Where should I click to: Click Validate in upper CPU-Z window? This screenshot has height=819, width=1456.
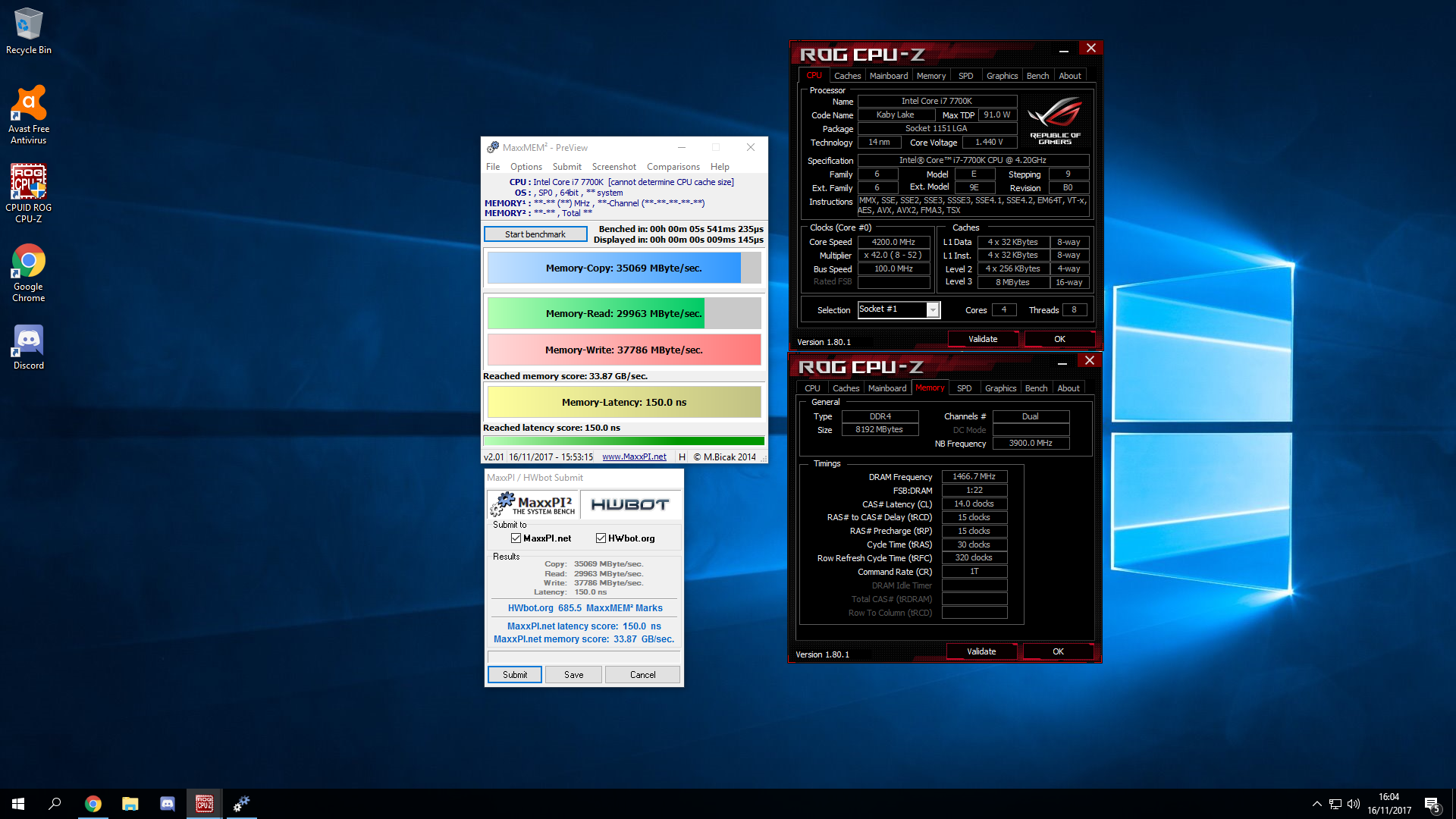(x=983, y=339)
